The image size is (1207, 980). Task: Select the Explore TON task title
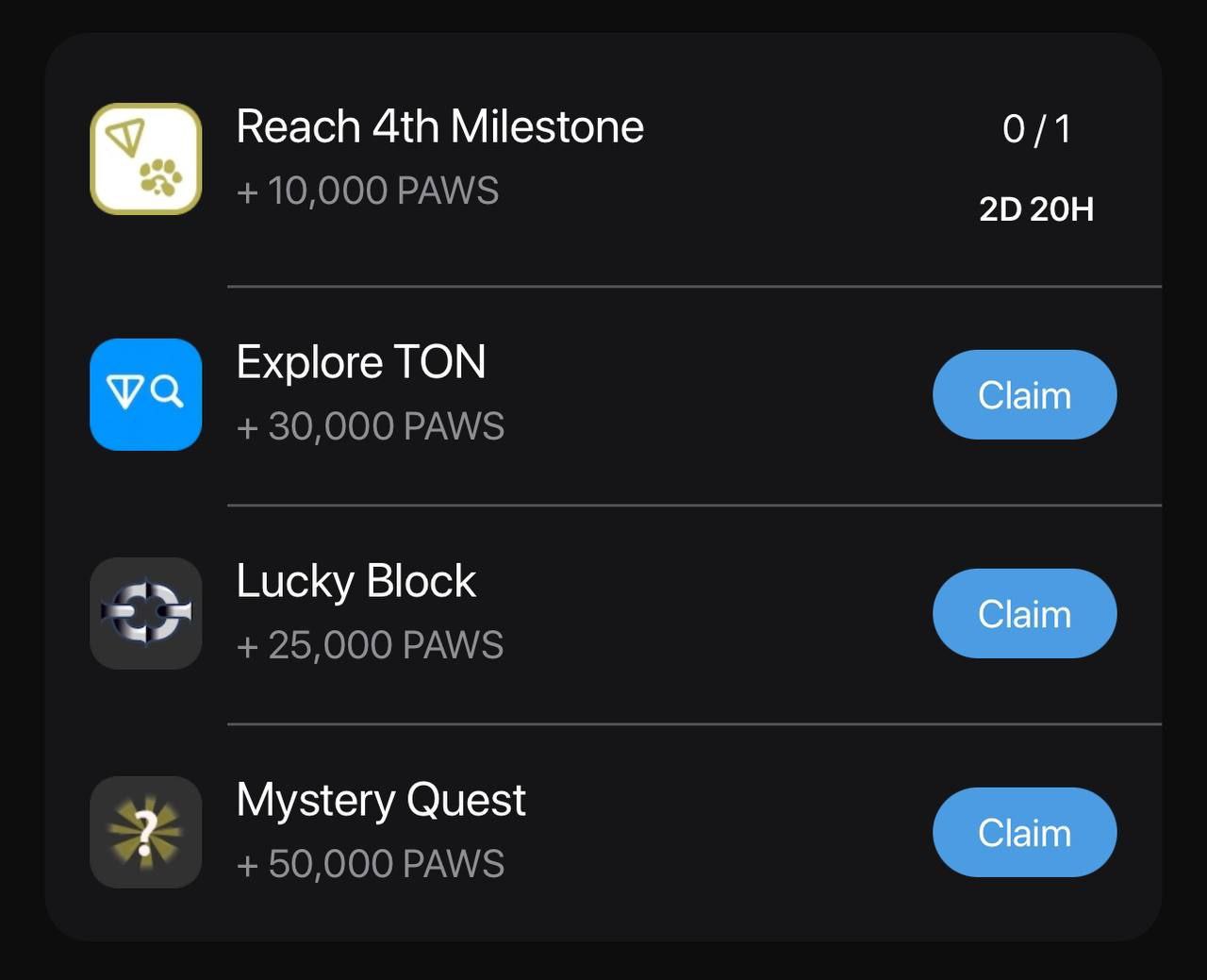coord(361,362)
